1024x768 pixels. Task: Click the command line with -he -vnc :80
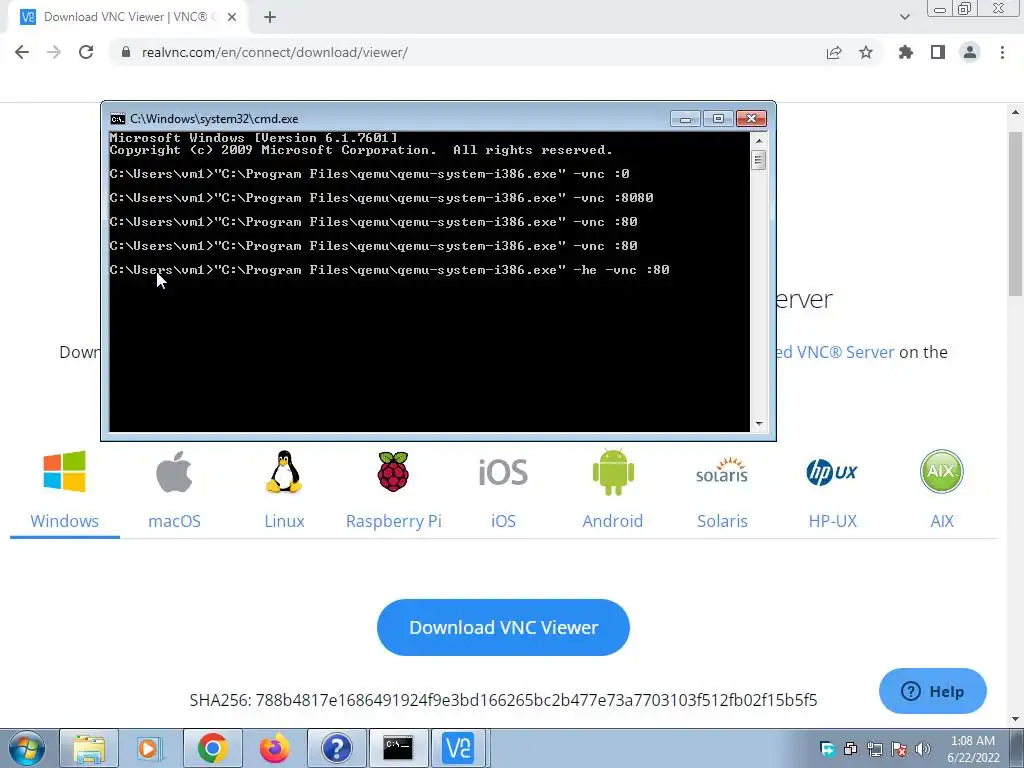[x=389, y=270]
